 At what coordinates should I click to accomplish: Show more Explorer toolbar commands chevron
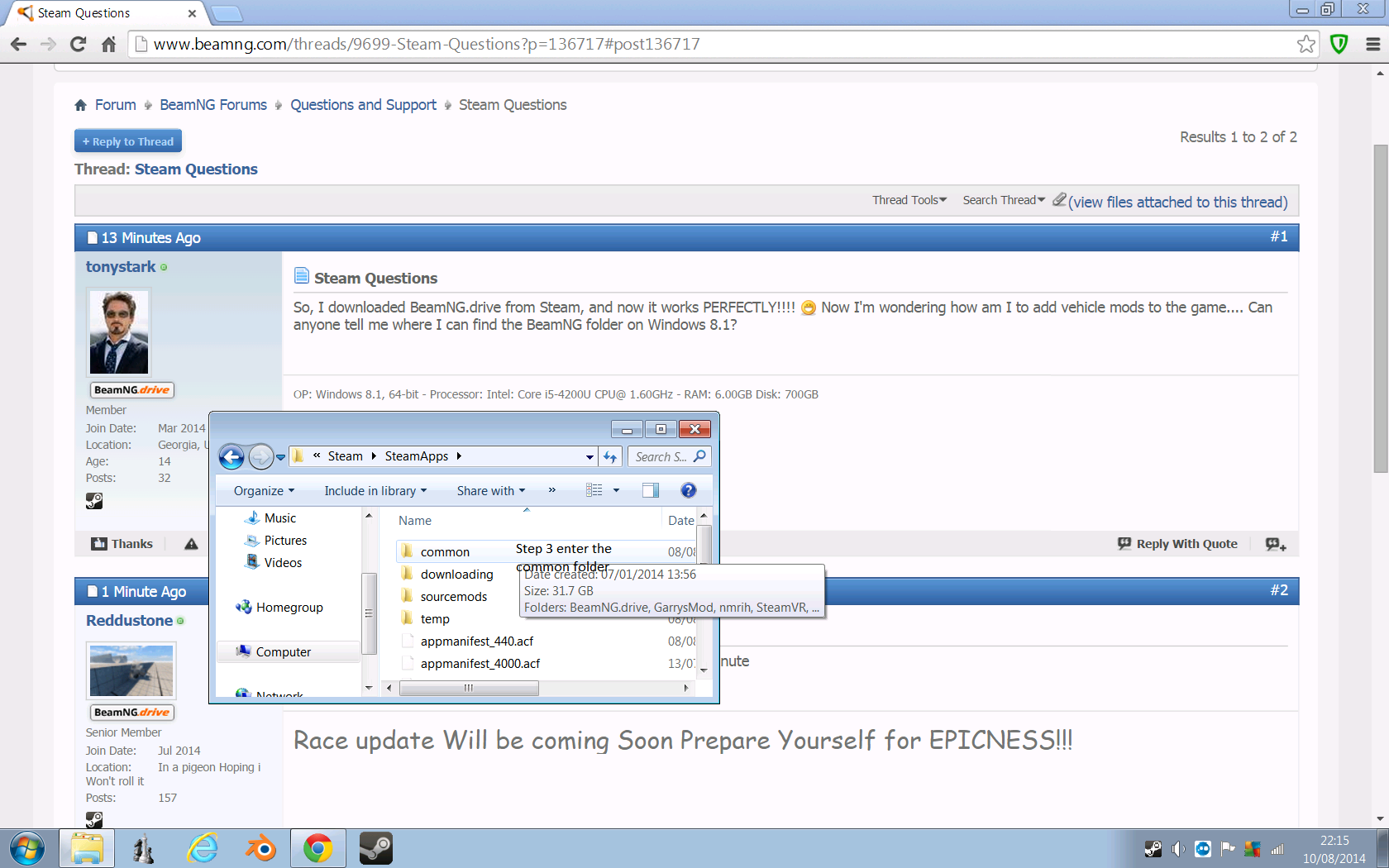(552, 491)
